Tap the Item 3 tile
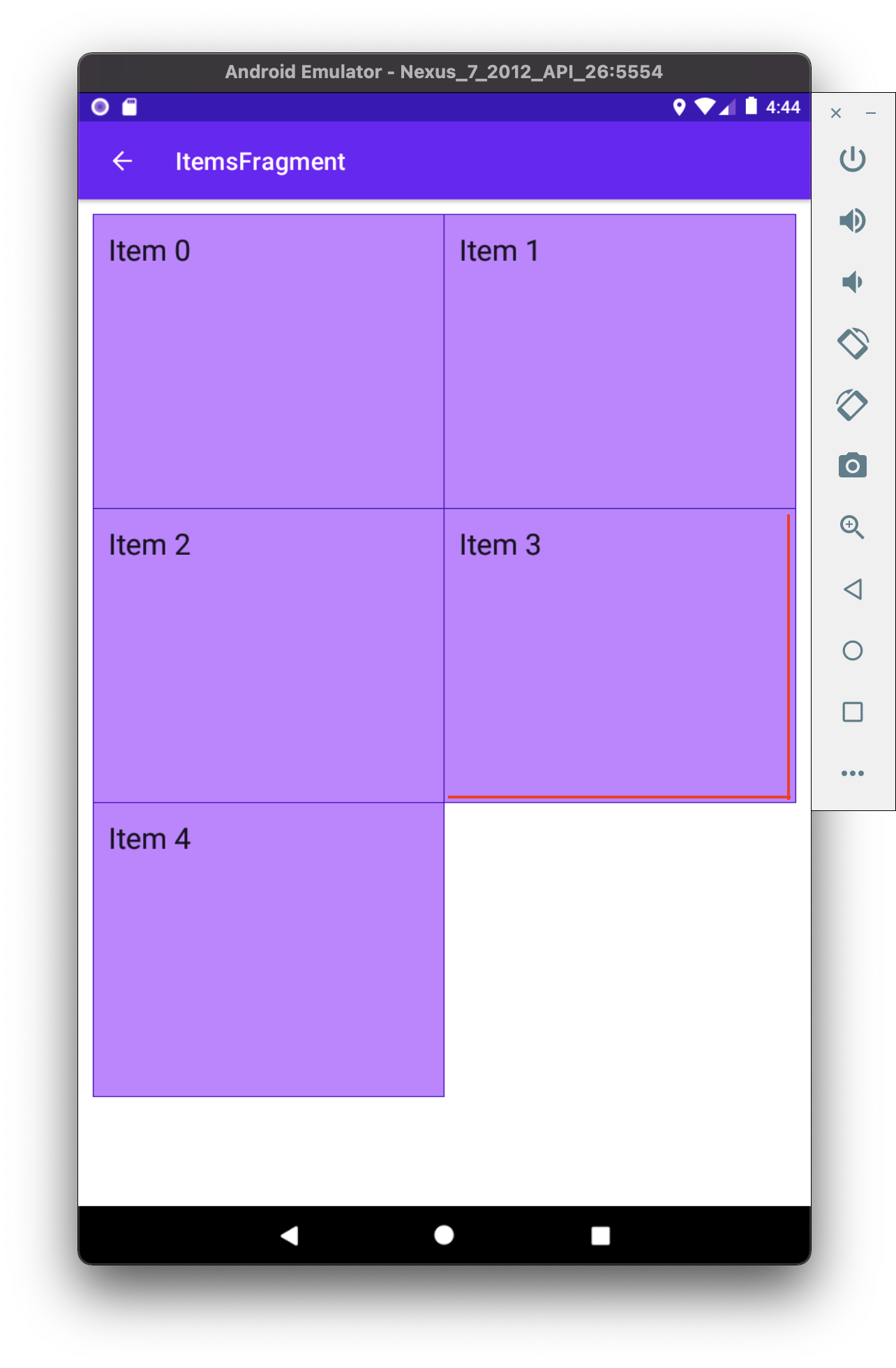The width and height of the screenshot is (896, 1368). click(x=620, y=655)
